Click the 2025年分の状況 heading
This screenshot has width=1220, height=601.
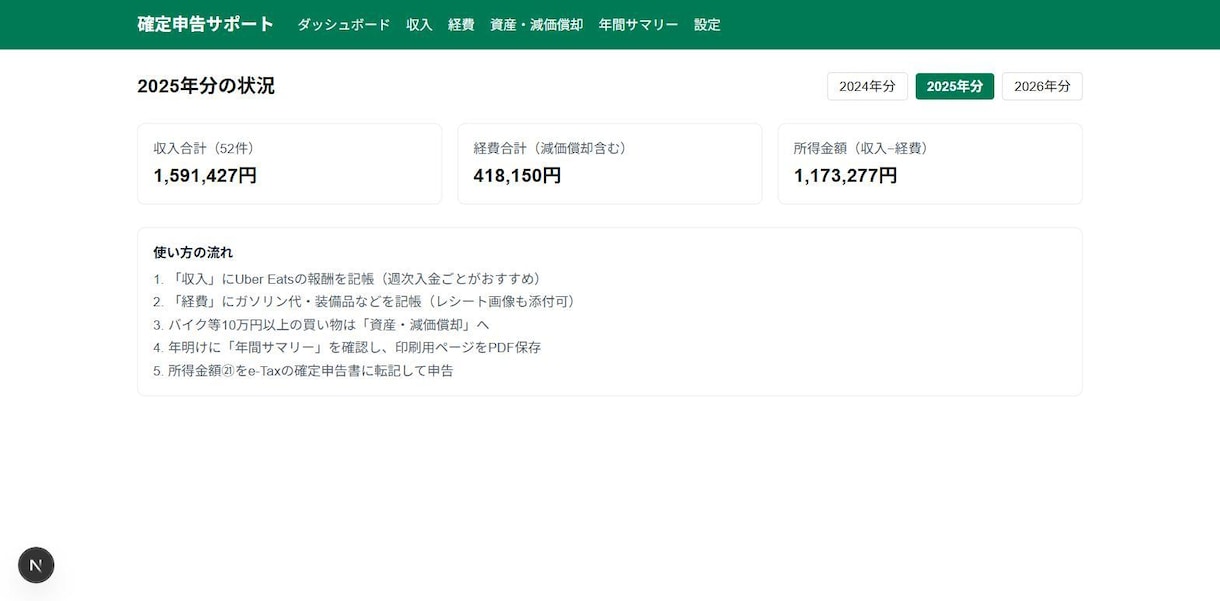pos(206,86)
